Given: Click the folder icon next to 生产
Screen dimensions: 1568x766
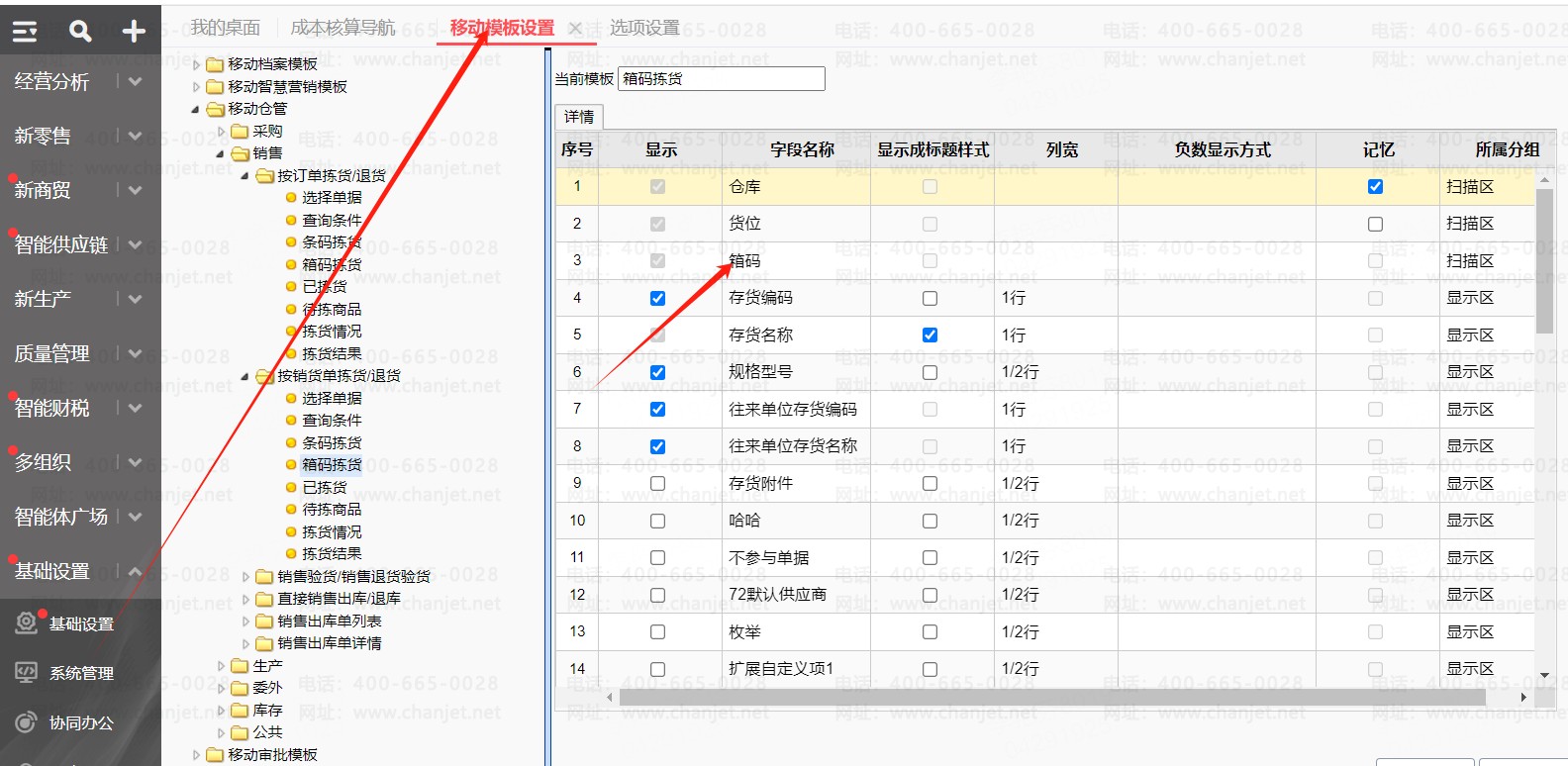Looking at the screenshot, I should click(x=240, y=666).
